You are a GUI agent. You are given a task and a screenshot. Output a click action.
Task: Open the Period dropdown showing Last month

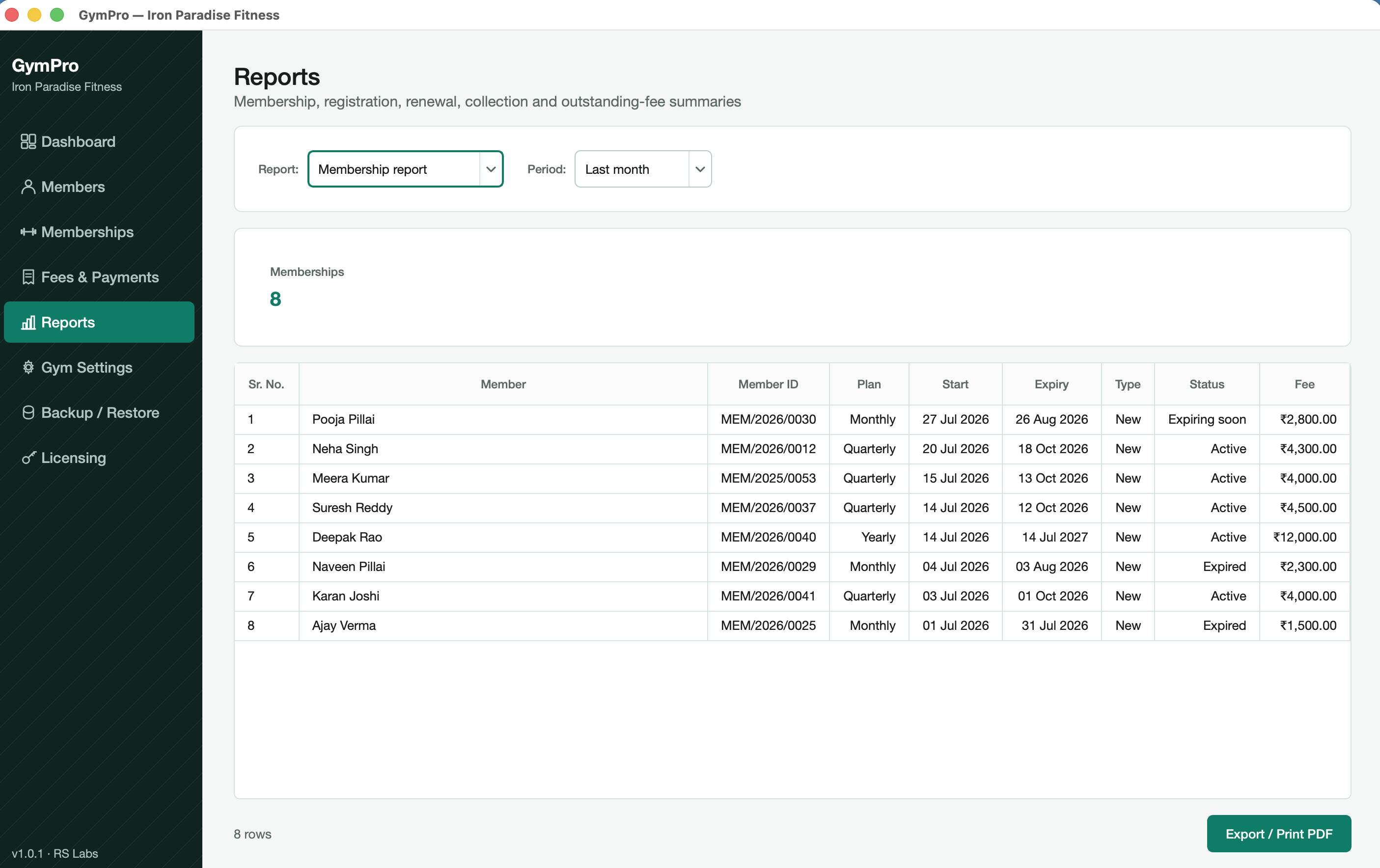pyautogui.click(x=643, y=169)
